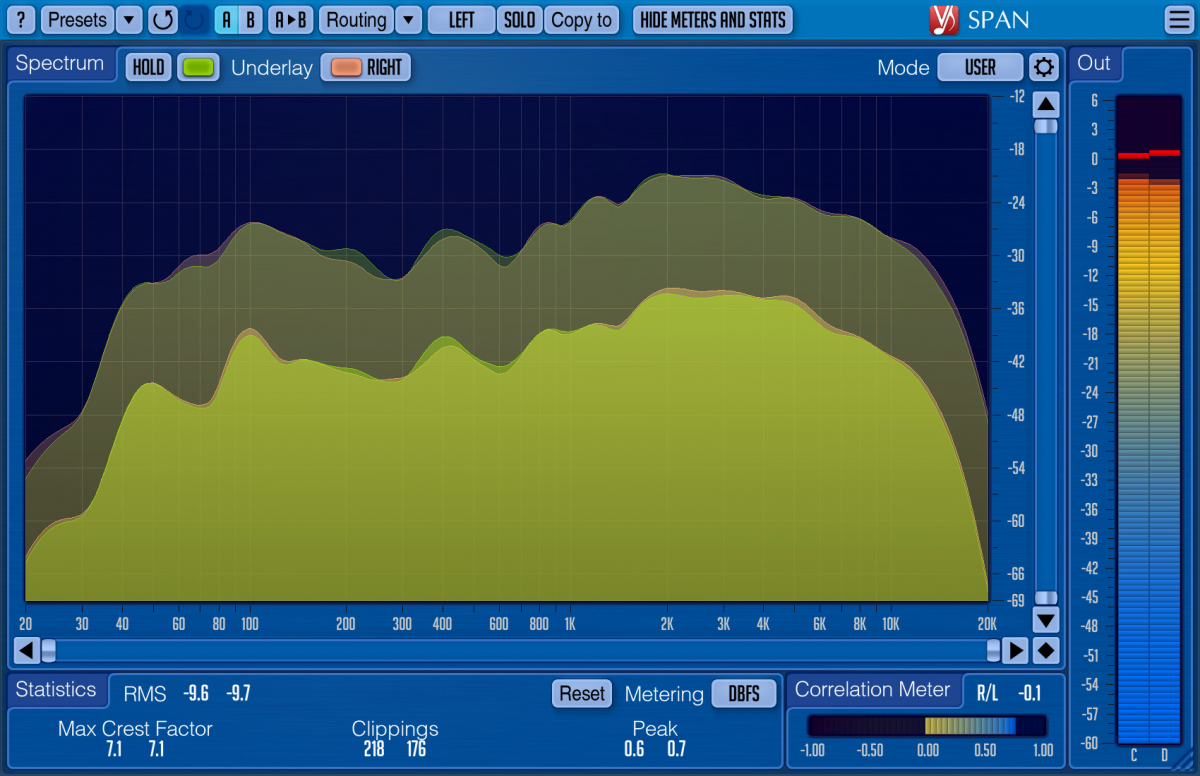Screen dimensions: 1200x776
Task: Open the hamburger main menu
Action: point(1178,20)
